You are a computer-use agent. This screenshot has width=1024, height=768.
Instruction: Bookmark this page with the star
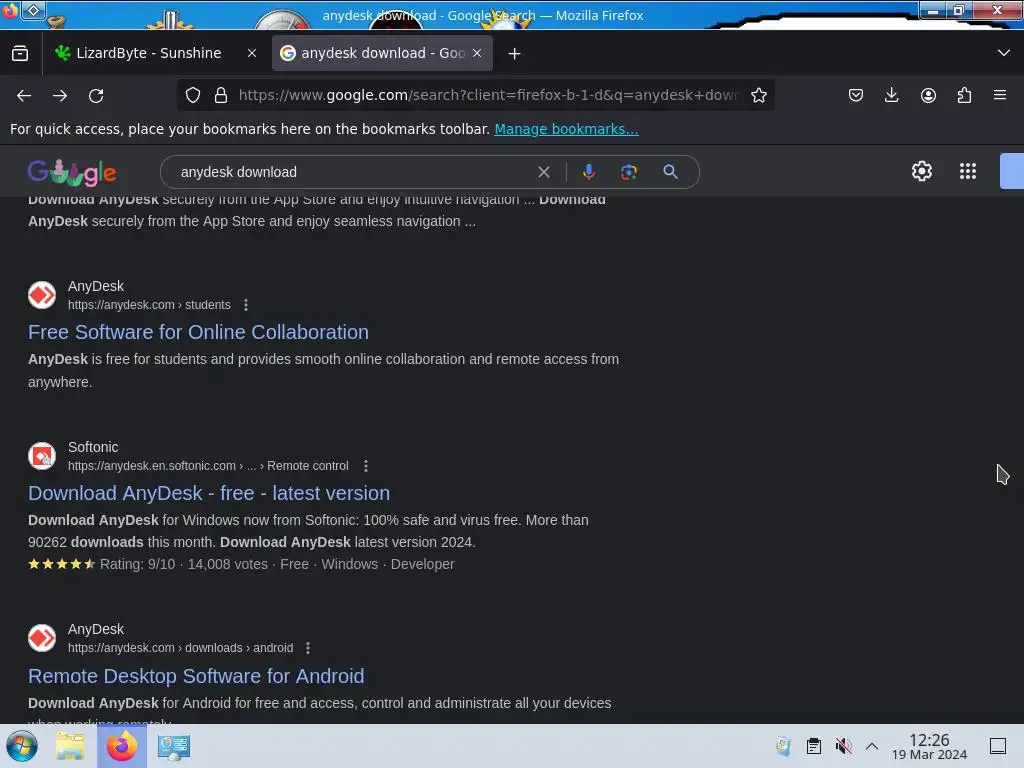point(759,95)
